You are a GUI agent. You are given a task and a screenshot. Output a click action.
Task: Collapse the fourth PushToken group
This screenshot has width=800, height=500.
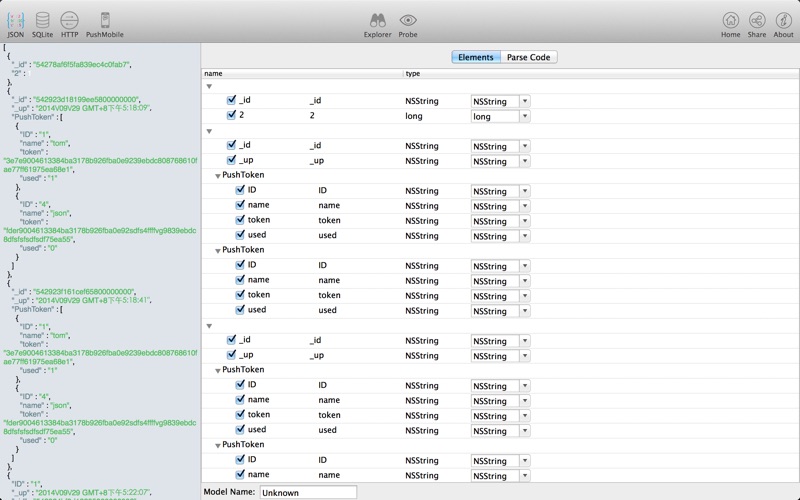point(218,445)
